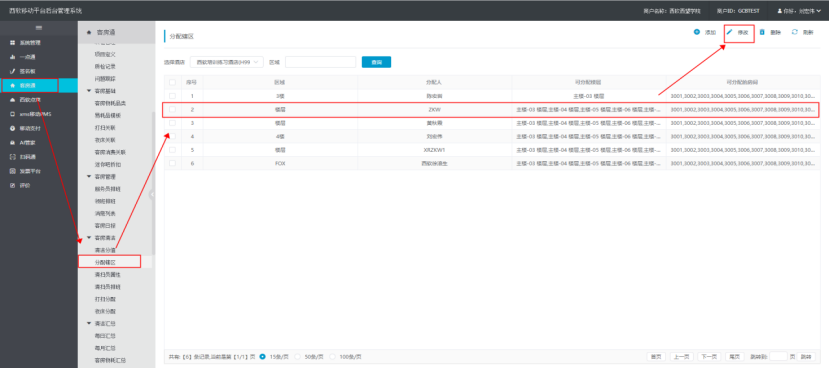Check the checkbox for row 5 (XRZKW1)
This screenshot has width=830, height=368.
click(172, 150)
